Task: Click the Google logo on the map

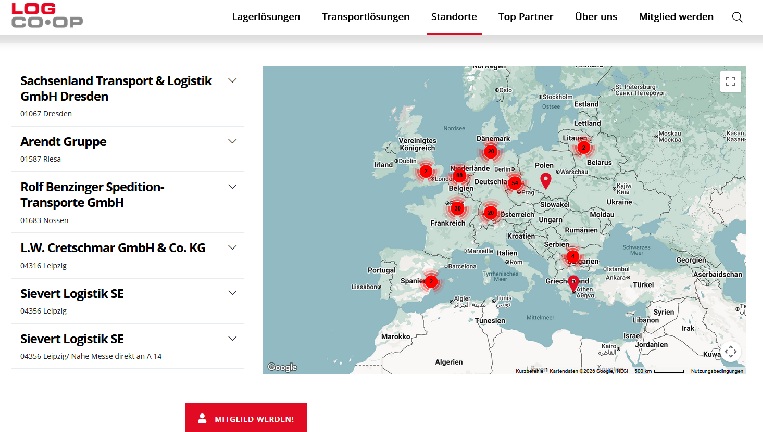Action: click(x=282, y=367)
